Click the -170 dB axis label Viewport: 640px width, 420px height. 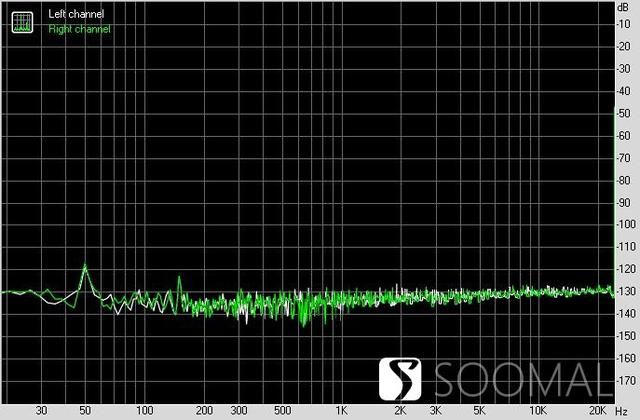click(x=626, y=381)
